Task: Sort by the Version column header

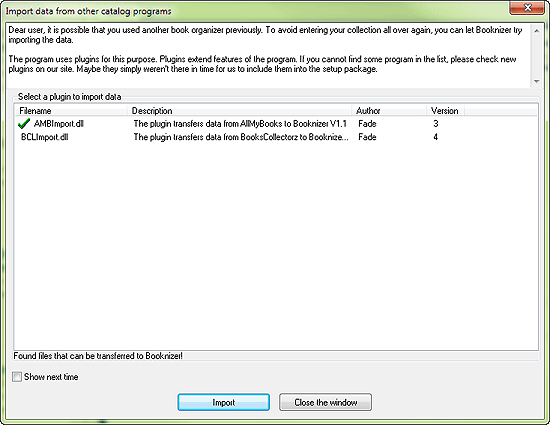Action: click(x=446, y=111)
